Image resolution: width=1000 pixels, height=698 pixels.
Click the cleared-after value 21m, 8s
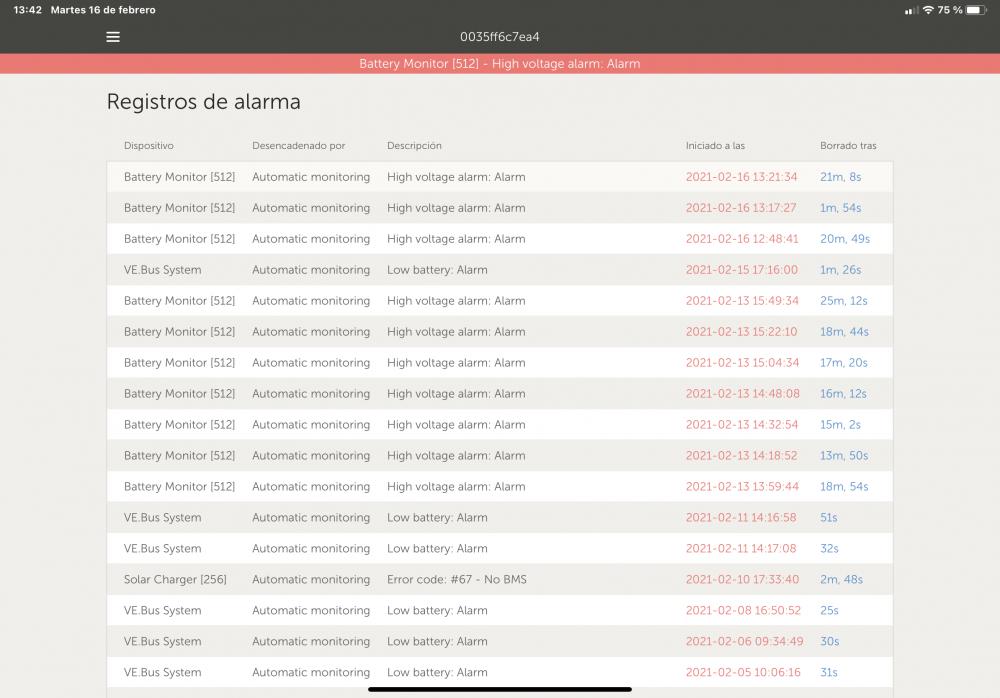(841, 177)
